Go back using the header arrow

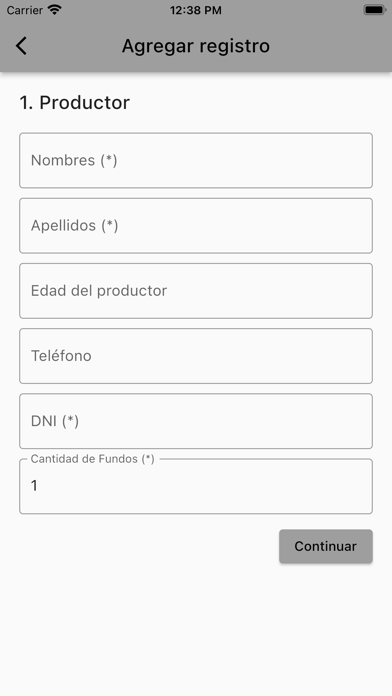21,46
